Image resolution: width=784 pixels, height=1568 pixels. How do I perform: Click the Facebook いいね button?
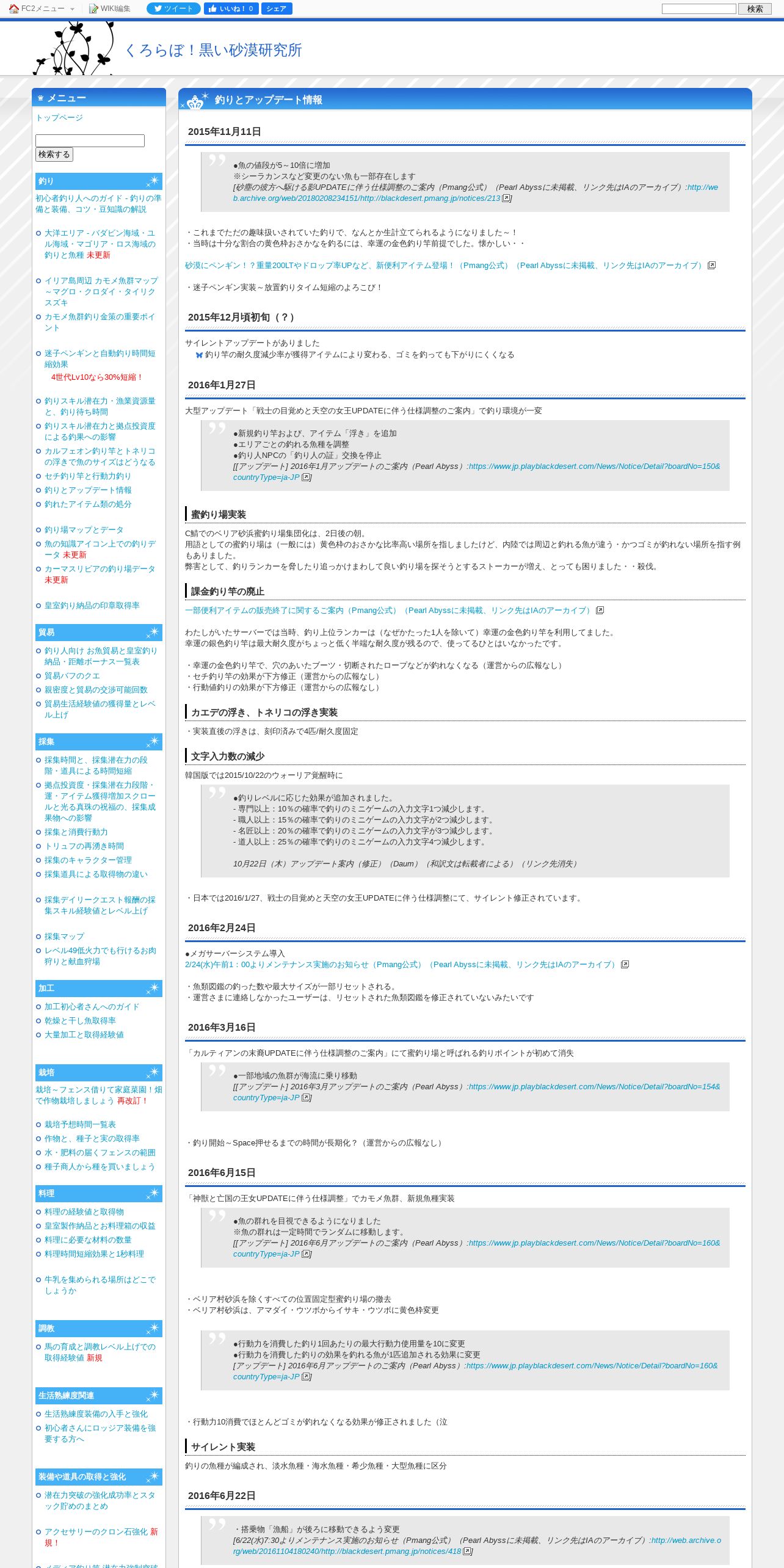coord(231,9)
